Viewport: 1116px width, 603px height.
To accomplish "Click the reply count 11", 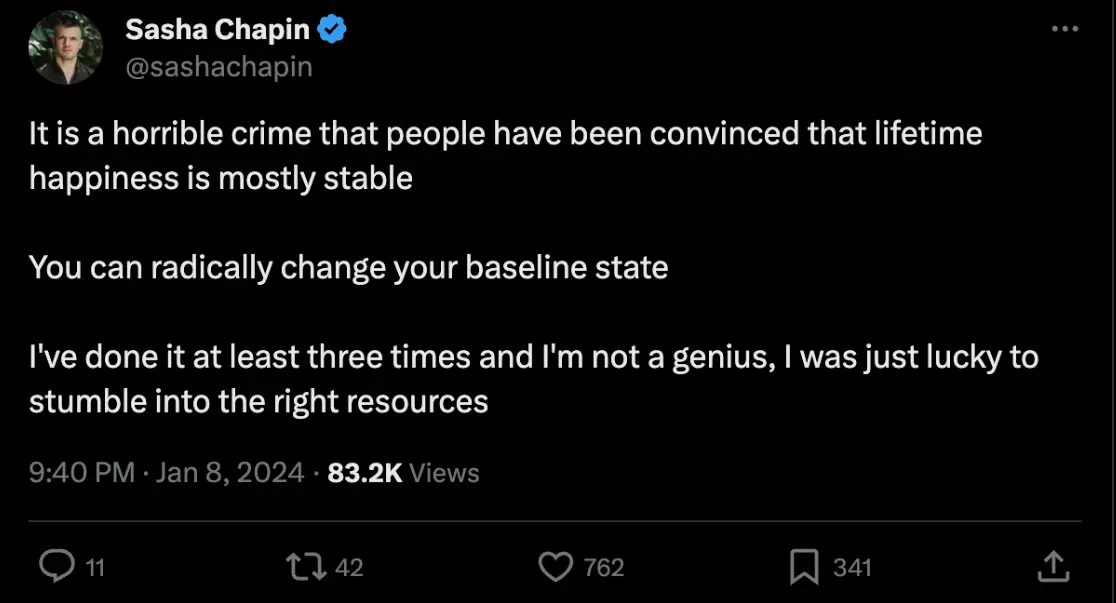I will pyautogui.click(x=94, y=568).
